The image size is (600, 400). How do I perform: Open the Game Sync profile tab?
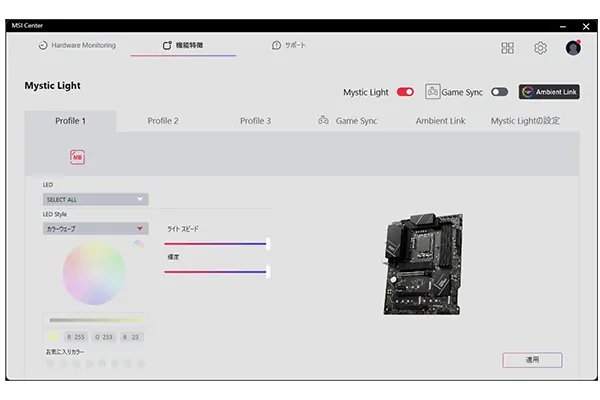click(x=348, y=121)
